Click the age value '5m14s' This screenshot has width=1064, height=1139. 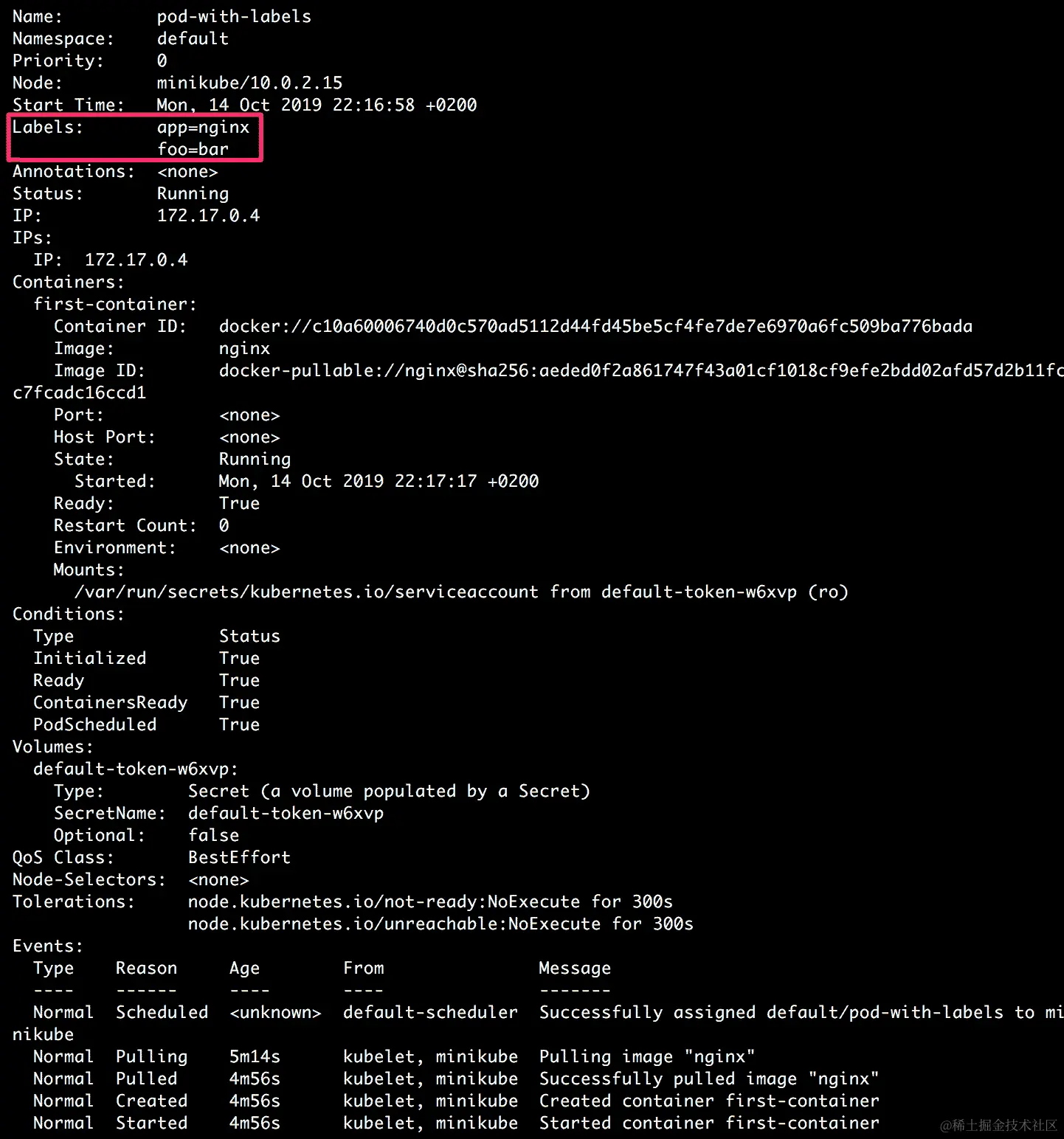tap(255, 1056)
